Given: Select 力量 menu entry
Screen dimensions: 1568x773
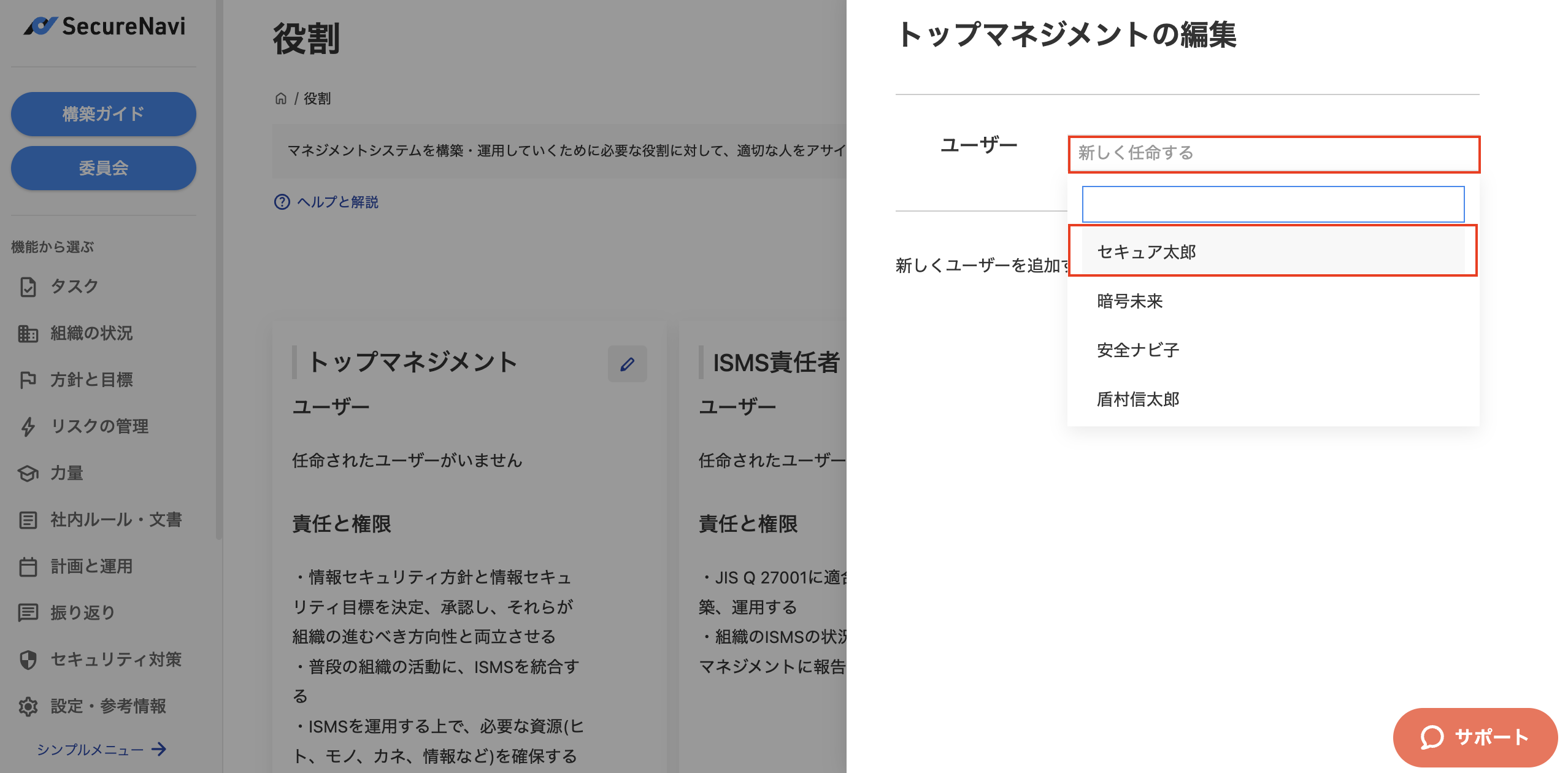Looking at the screenshot, I should (67, 473).
